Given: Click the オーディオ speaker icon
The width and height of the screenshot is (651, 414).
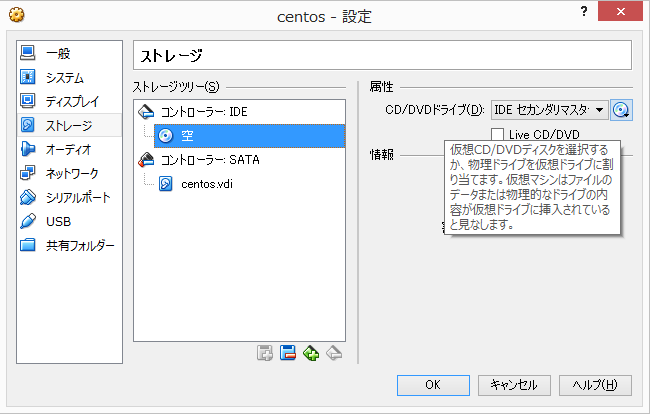Looking at the screenshot, I should (28, 149).
